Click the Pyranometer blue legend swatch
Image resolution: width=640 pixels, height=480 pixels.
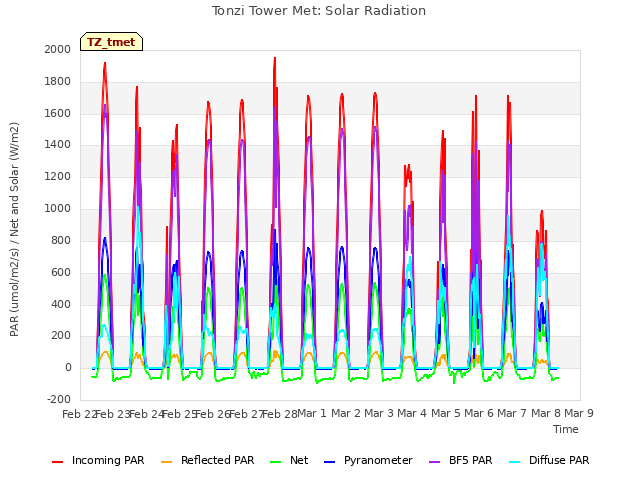[329, 462]
